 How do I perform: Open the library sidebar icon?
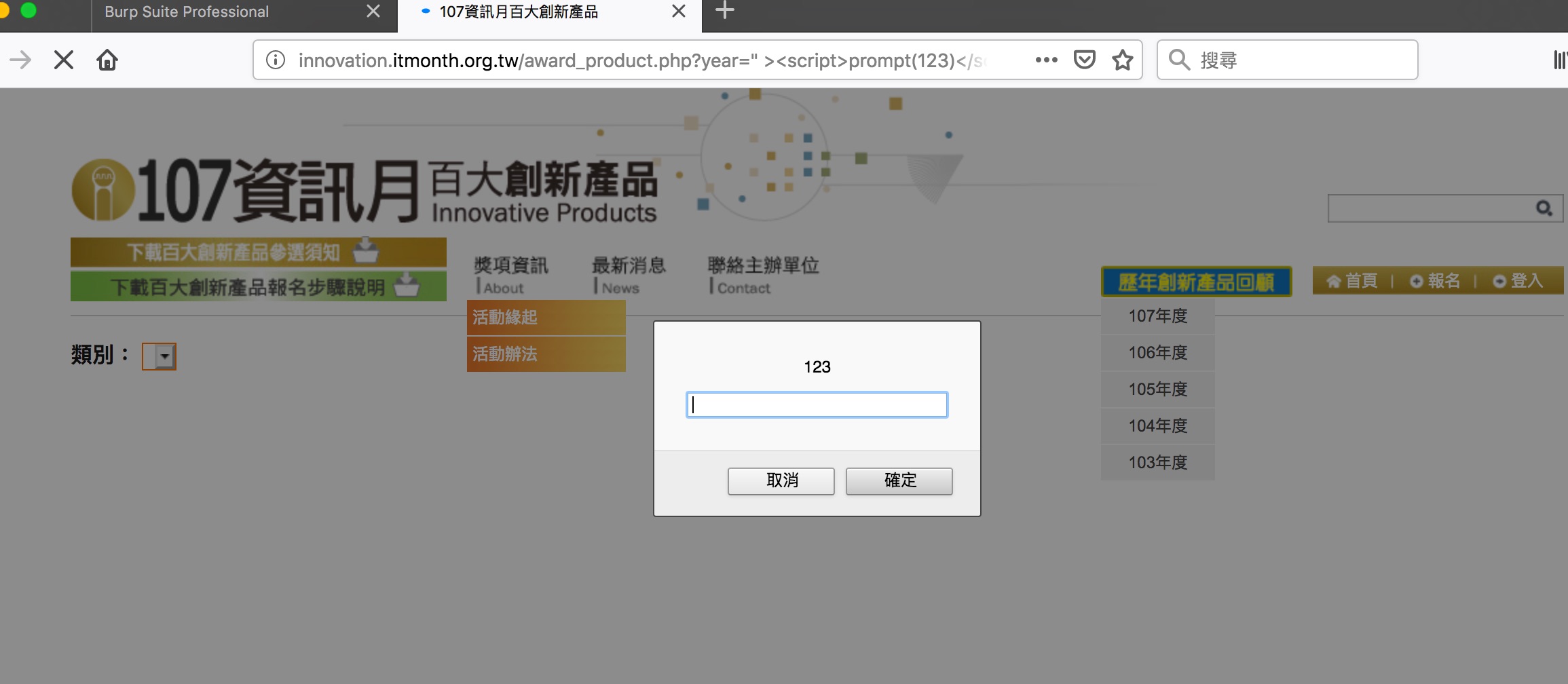pos(1560,60)
